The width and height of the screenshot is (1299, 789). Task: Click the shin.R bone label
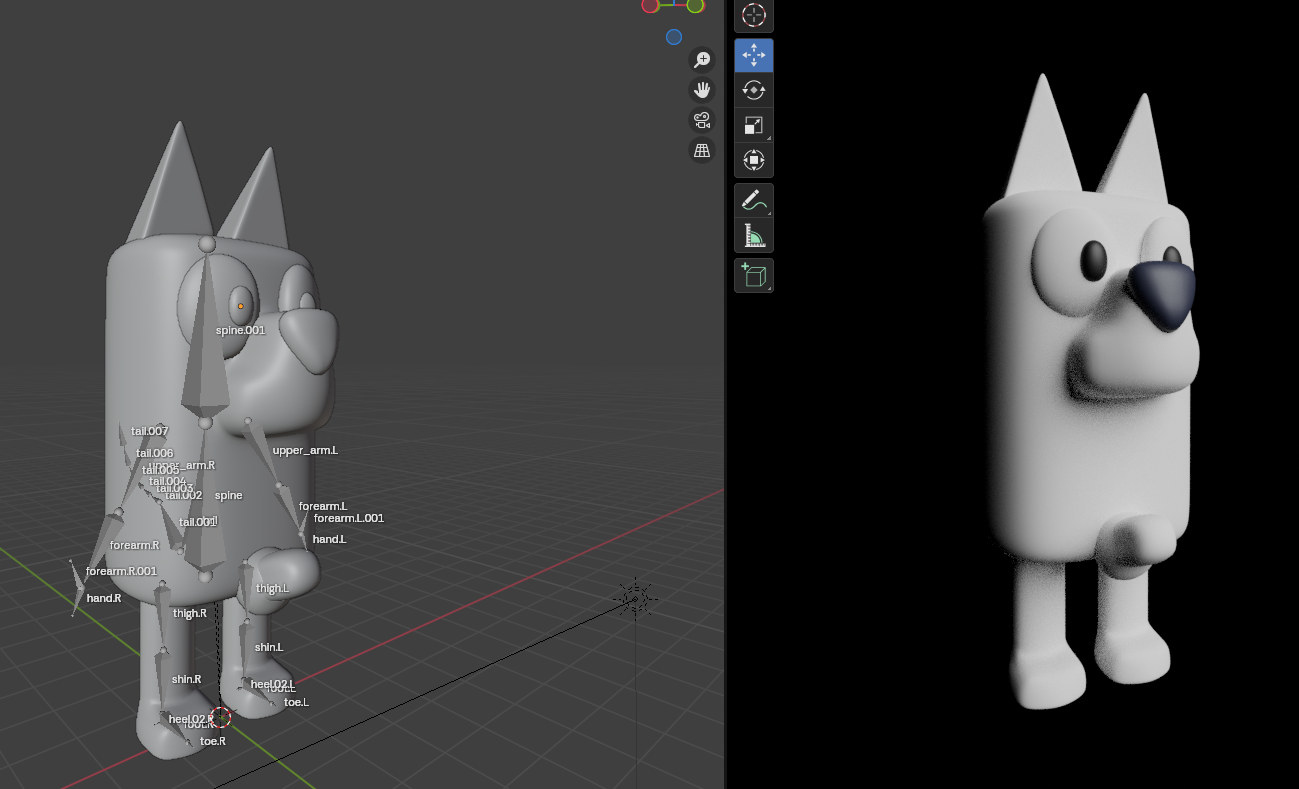click(186, 679)
